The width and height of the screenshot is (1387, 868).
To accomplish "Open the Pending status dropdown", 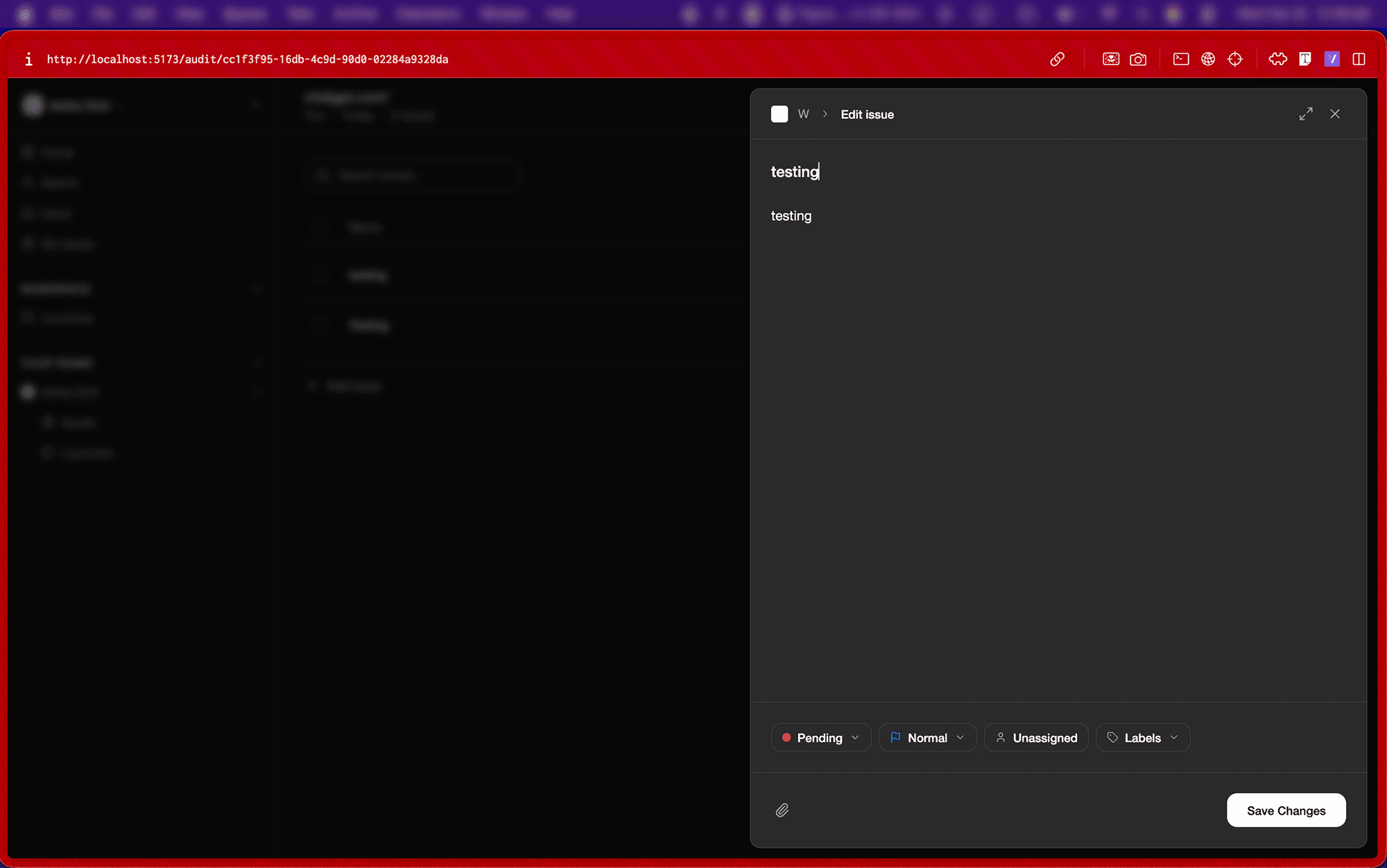I will point(820,738).
